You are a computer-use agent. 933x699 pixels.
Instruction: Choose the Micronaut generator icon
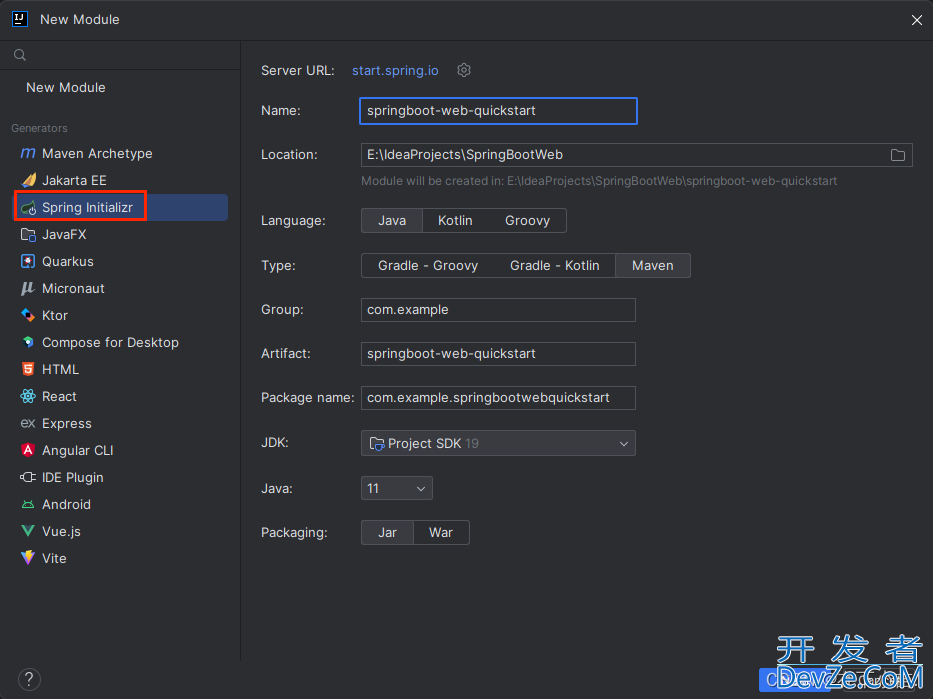point(28,289)
